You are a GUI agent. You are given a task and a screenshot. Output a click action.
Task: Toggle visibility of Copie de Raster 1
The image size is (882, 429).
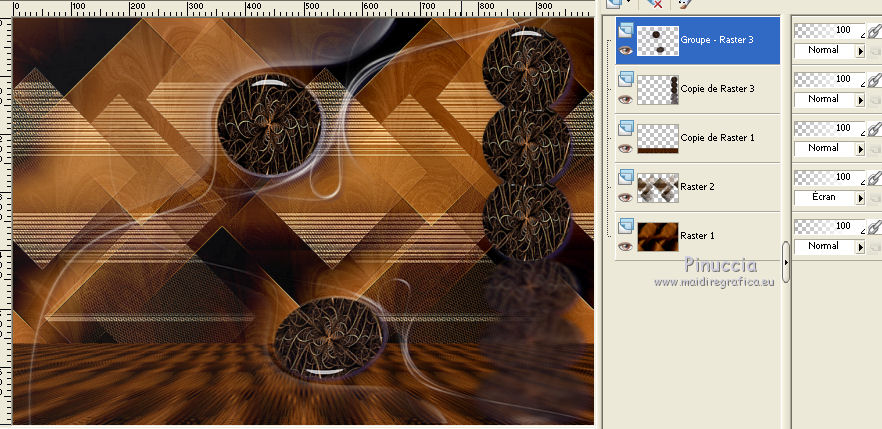[626, 148]
